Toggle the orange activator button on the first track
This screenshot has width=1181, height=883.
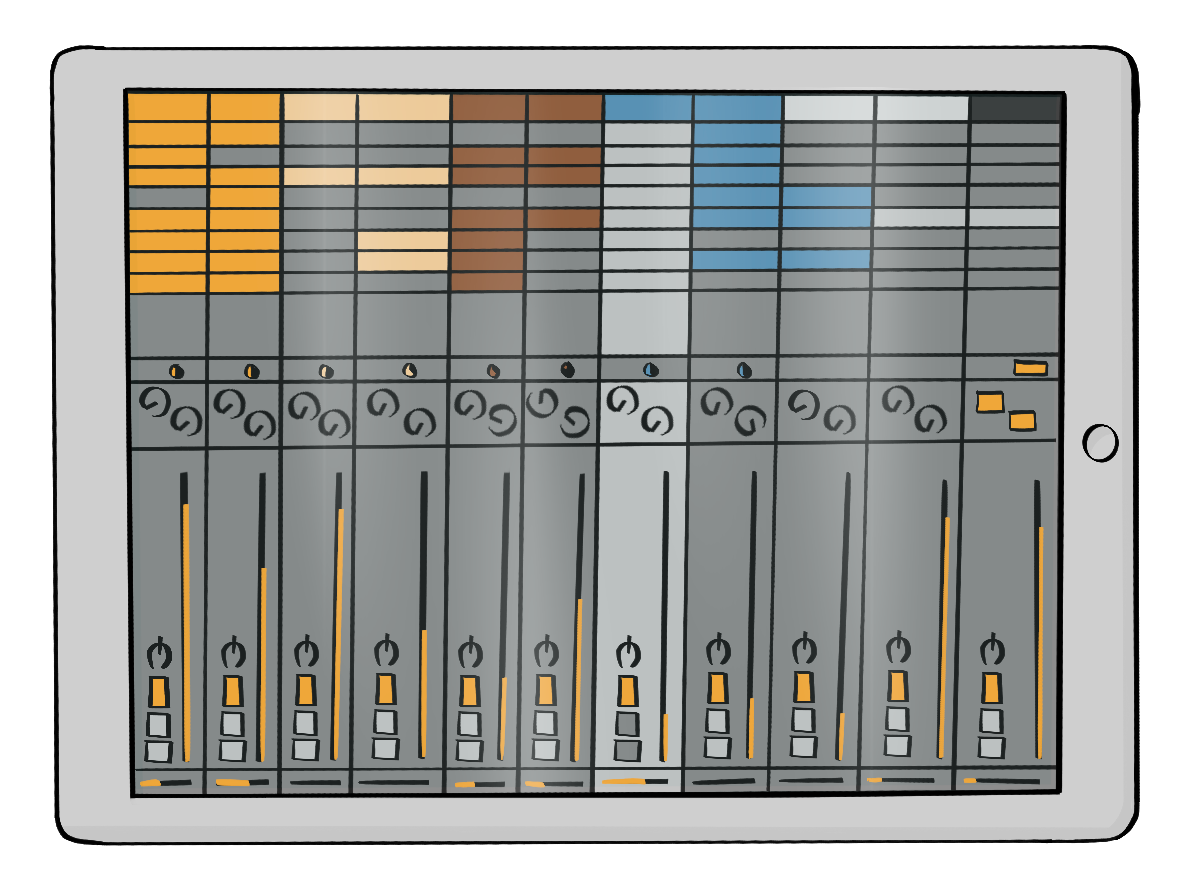click(159, 691)
